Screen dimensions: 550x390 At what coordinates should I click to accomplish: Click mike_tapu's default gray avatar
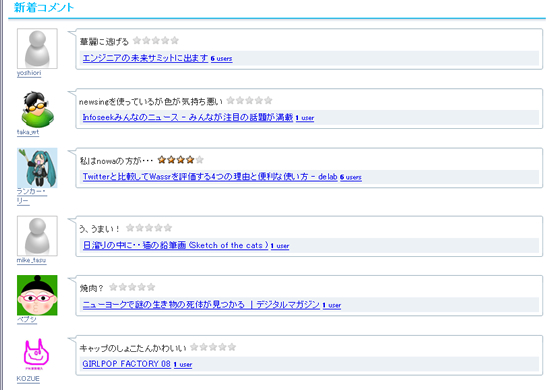click(37, 236)
